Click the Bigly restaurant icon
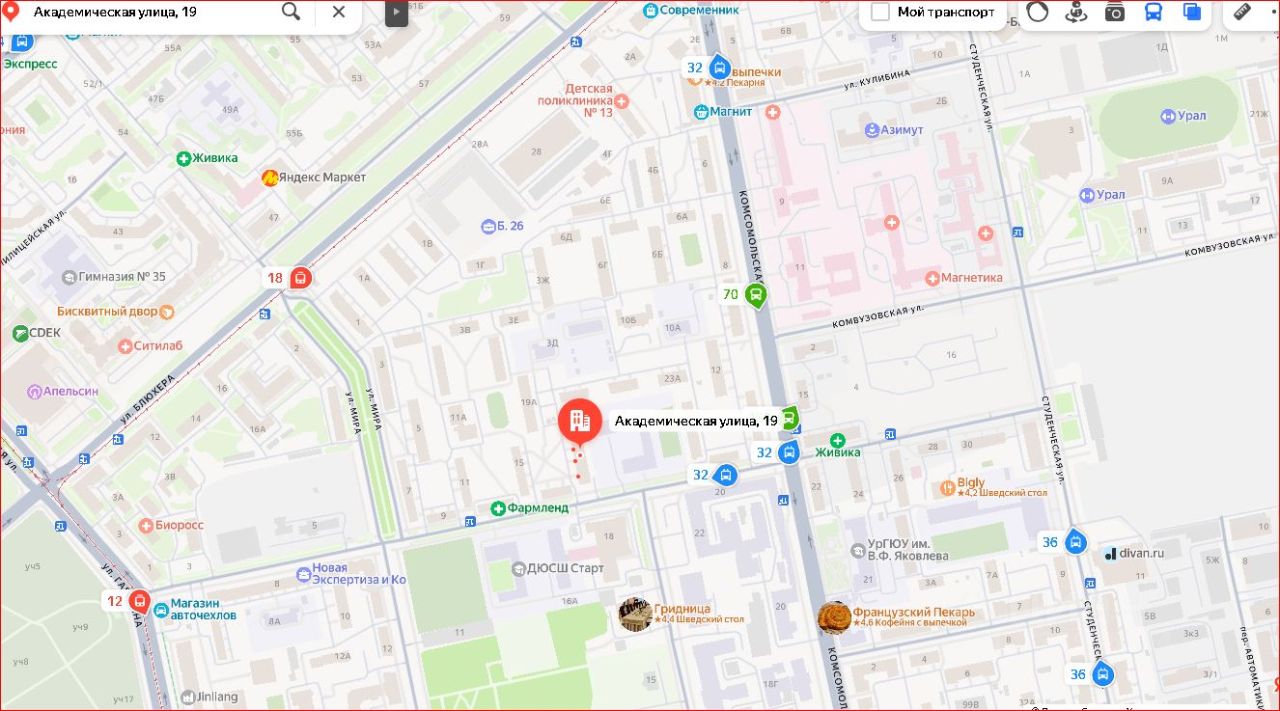The width and height of the screenshot is (1280, 711). pos(947,488)
